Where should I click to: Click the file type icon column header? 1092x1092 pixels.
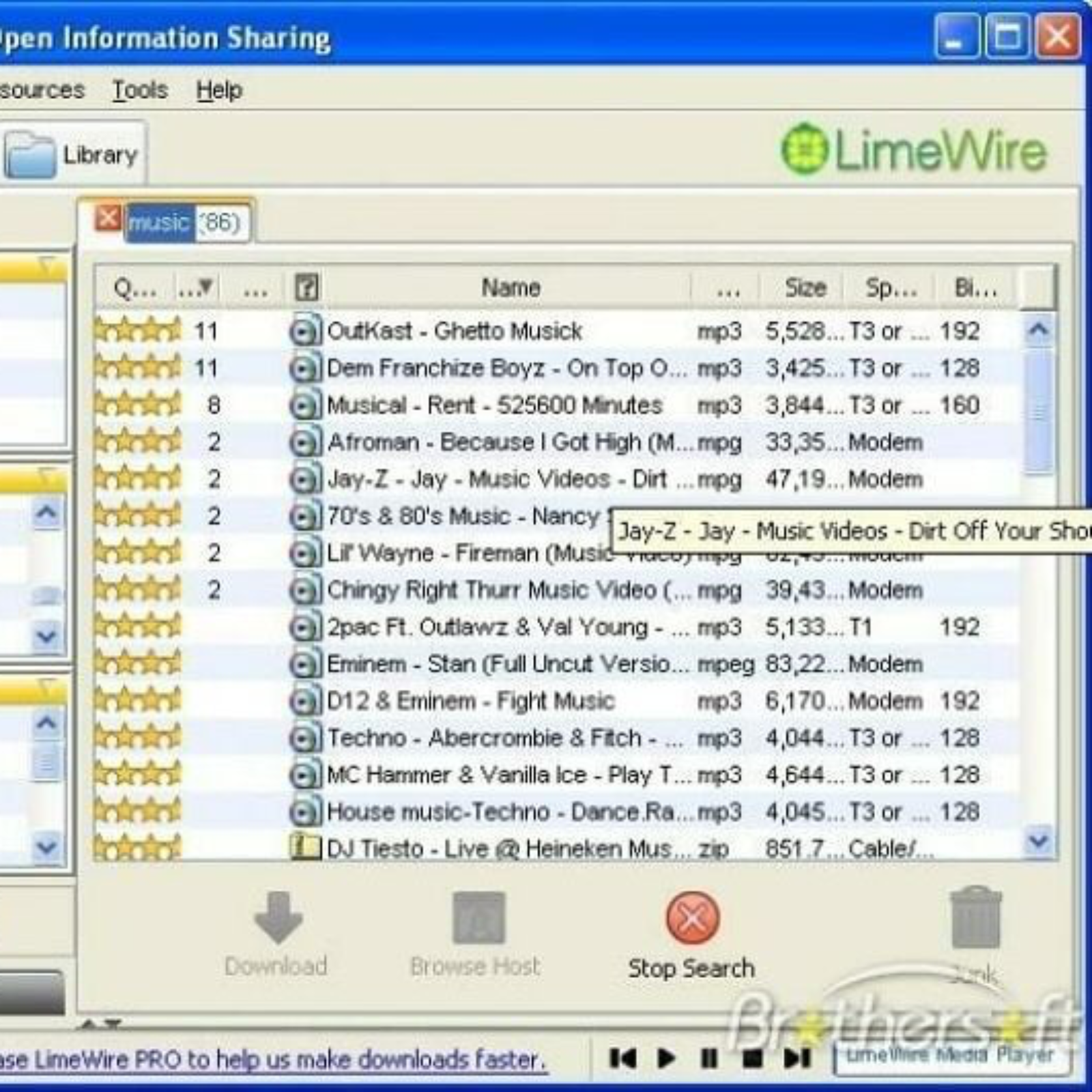click(306, 287)
